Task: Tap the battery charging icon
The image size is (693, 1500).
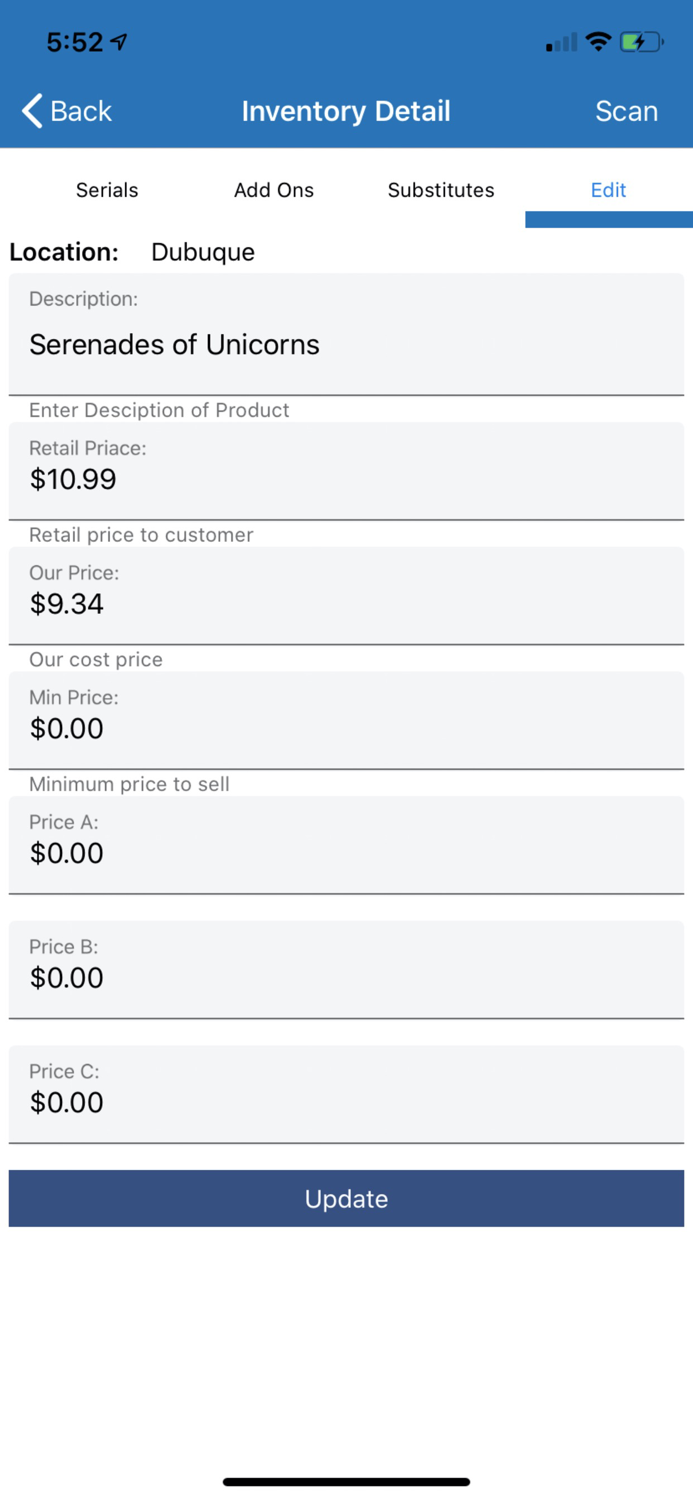Action: point(640,42)
